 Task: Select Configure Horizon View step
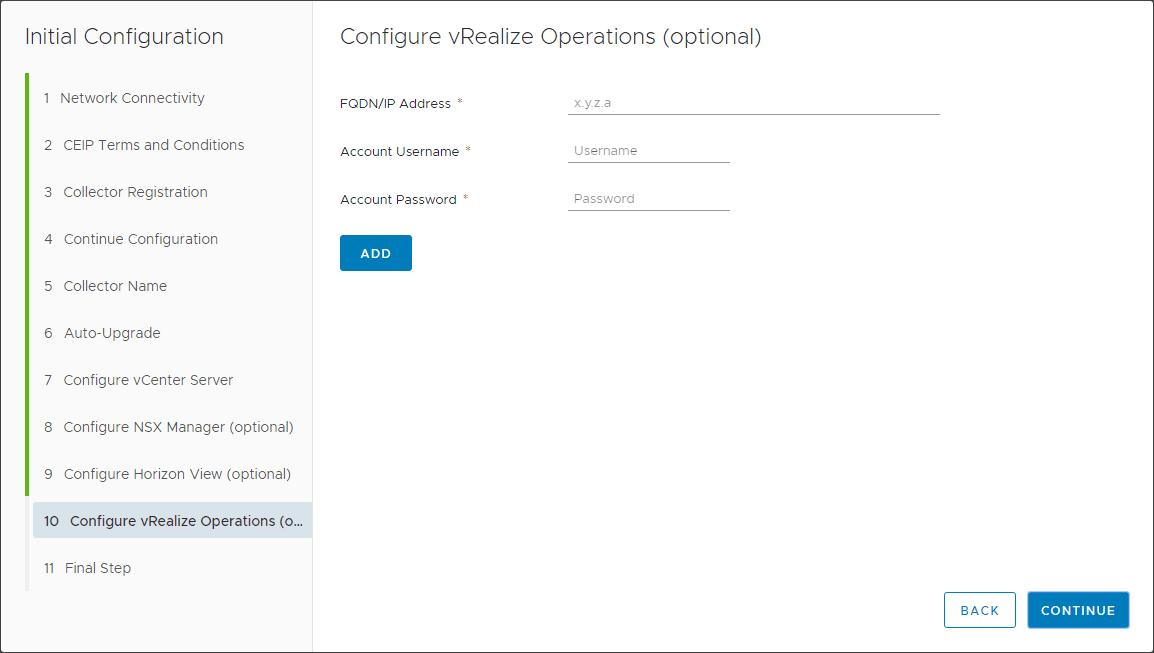pyautogui.click(x=177, y=474)
